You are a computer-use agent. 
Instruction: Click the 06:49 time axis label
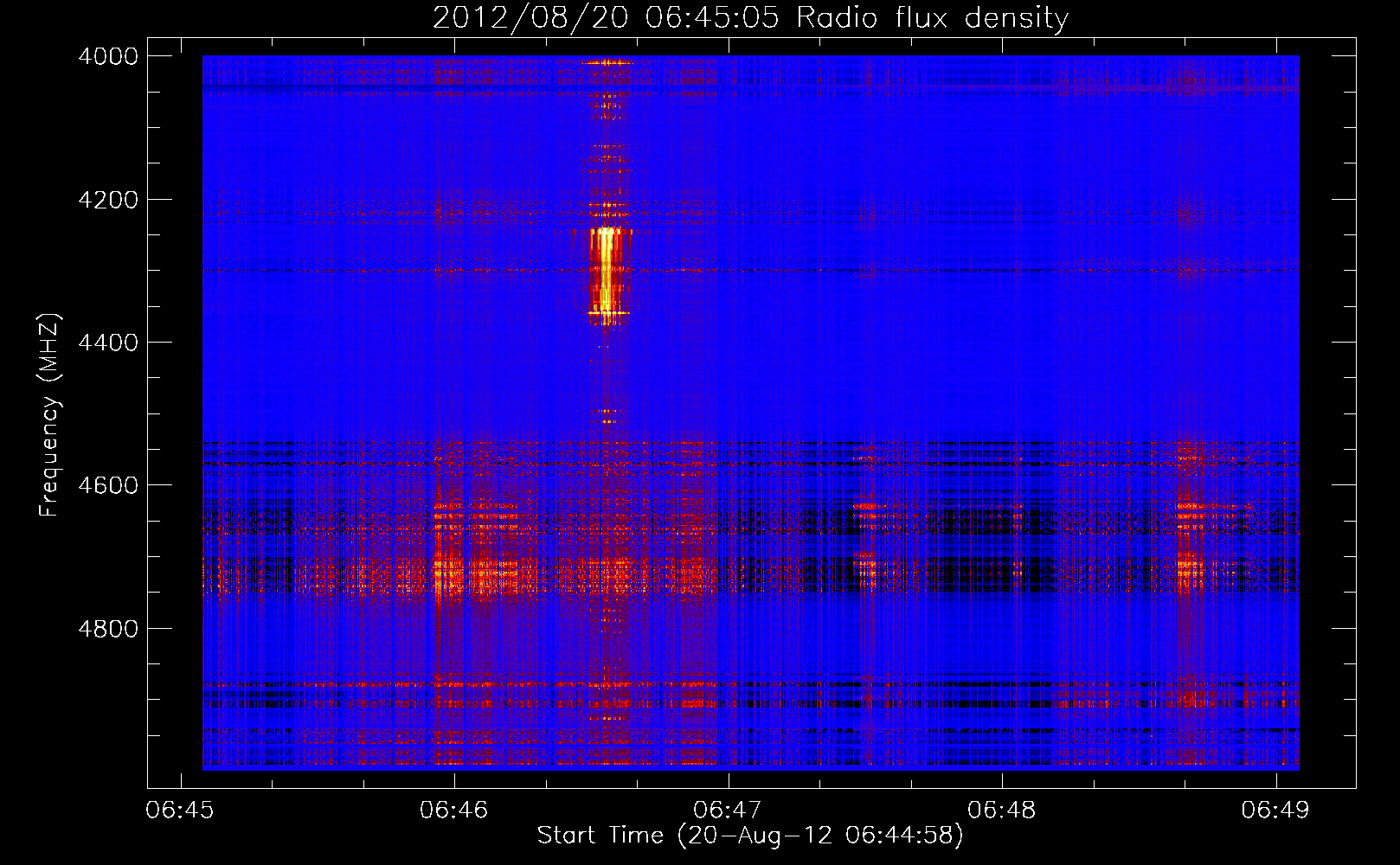[x=1275, y=810]
